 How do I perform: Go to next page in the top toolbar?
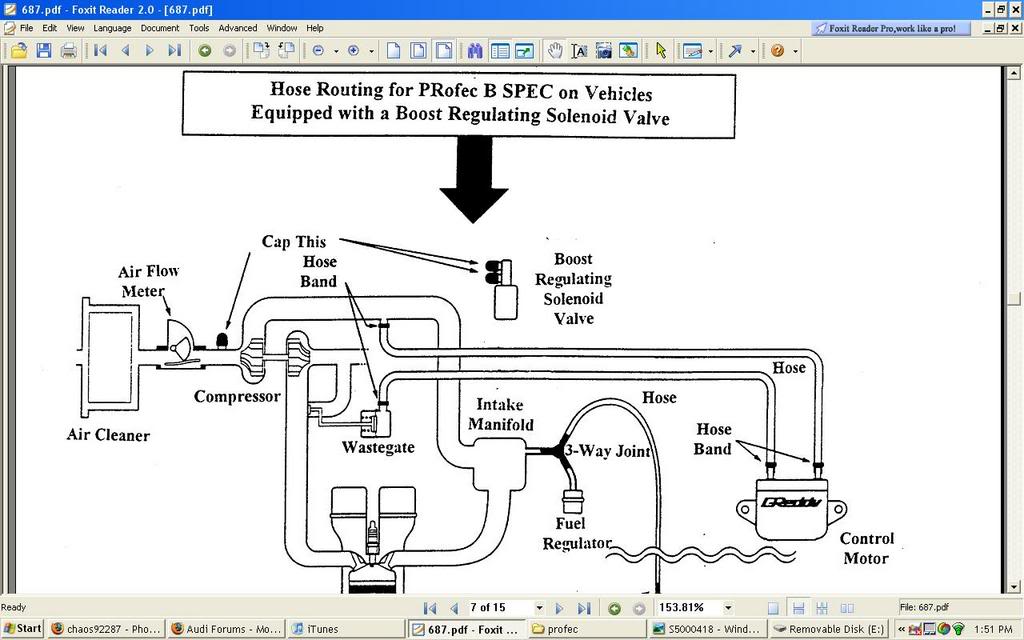coord(150,50)
